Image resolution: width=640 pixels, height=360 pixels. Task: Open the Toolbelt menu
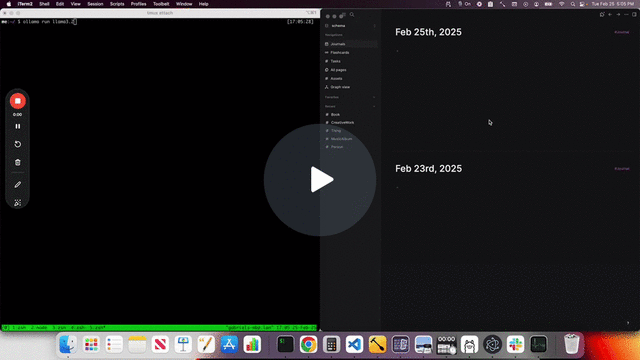pos(161,4)
